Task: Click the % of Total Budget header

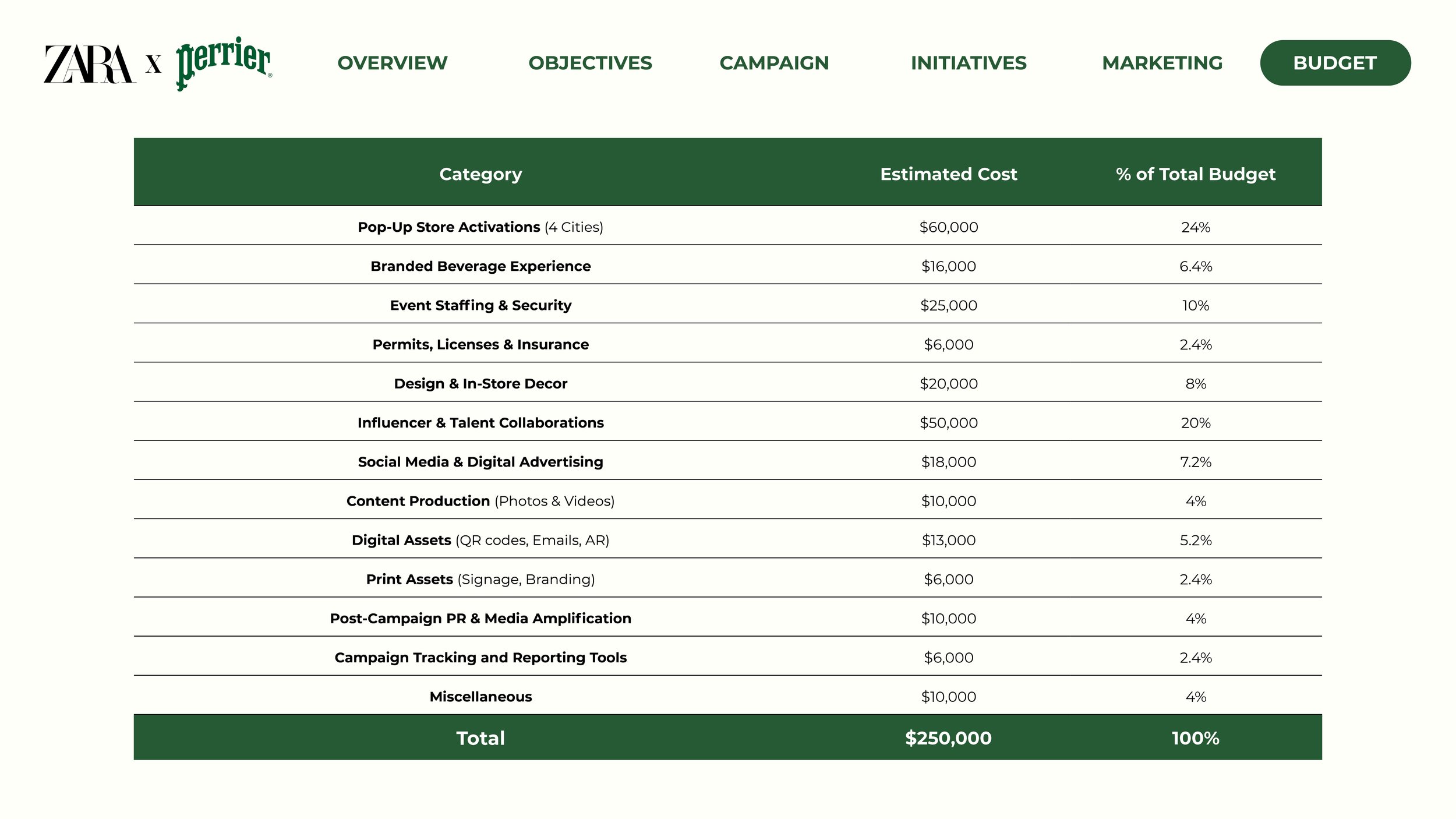Action: pyautogui.click(x=1196, y=173)
